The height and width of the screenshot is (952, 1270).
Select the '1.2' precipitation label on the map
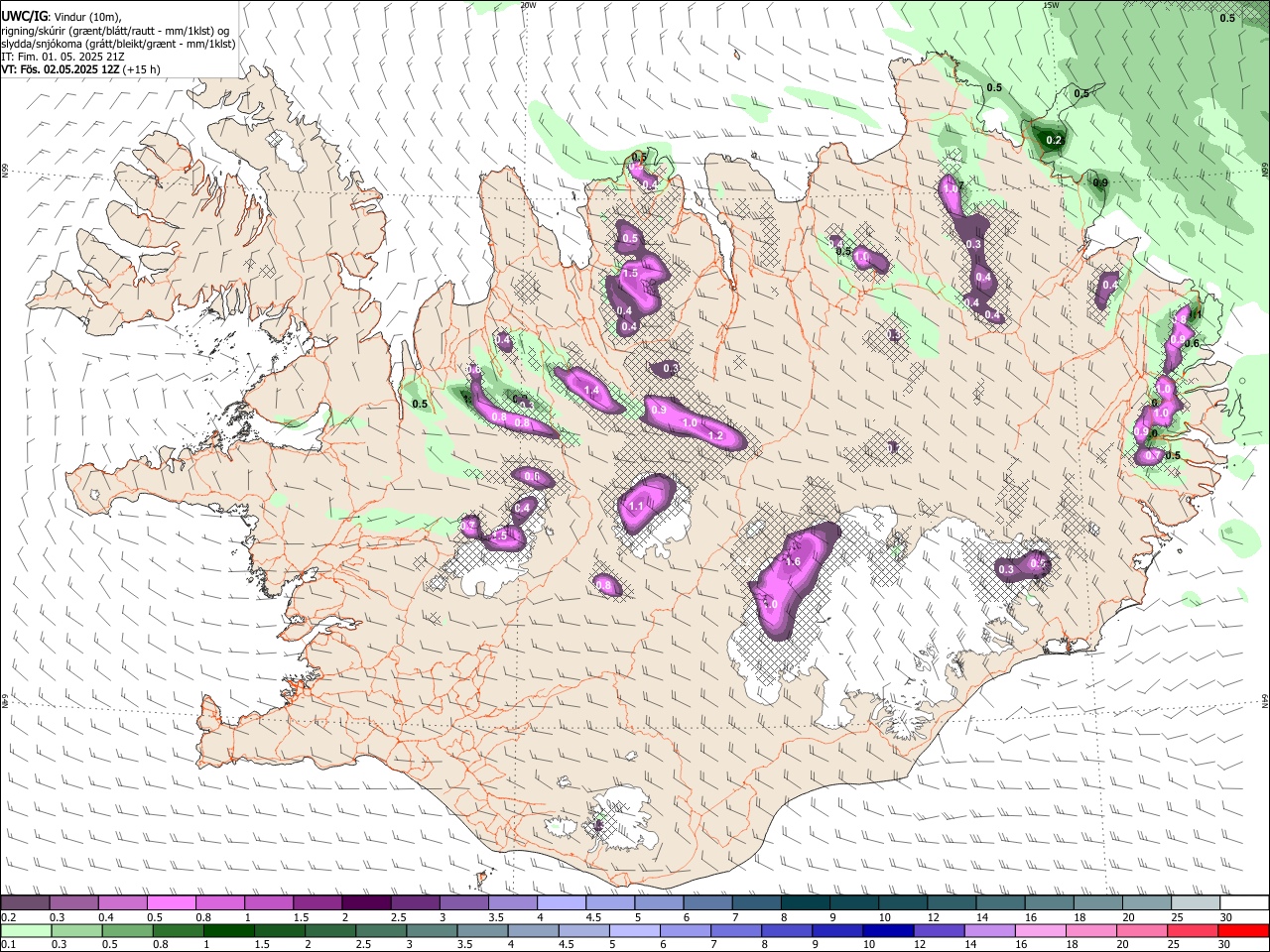coord(715,435)
